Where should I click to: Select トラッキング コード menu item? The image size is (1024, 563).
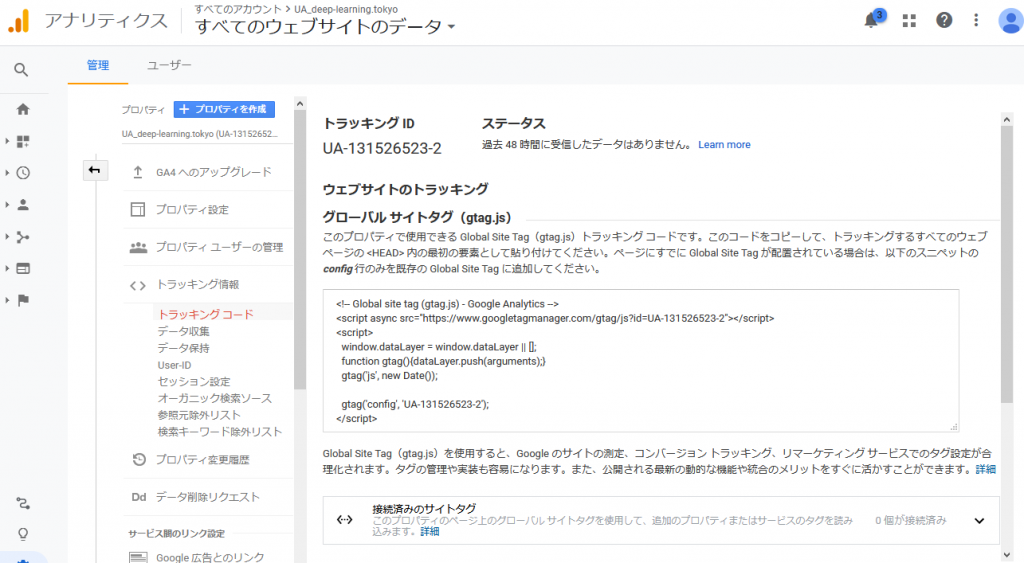[x=206, y=314]
